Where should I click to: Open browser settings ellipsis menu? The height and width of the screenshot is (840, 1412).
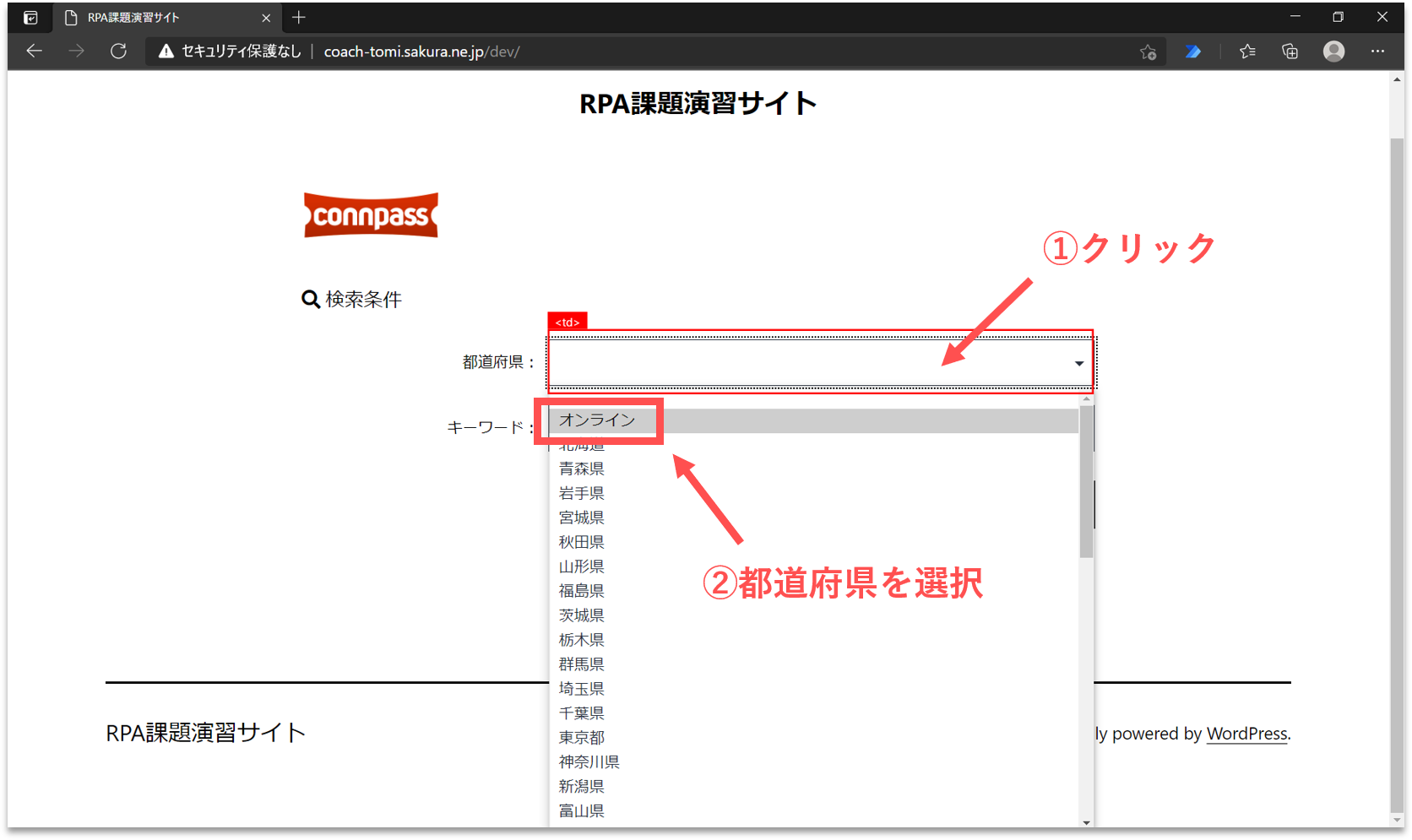point(1377,51)
